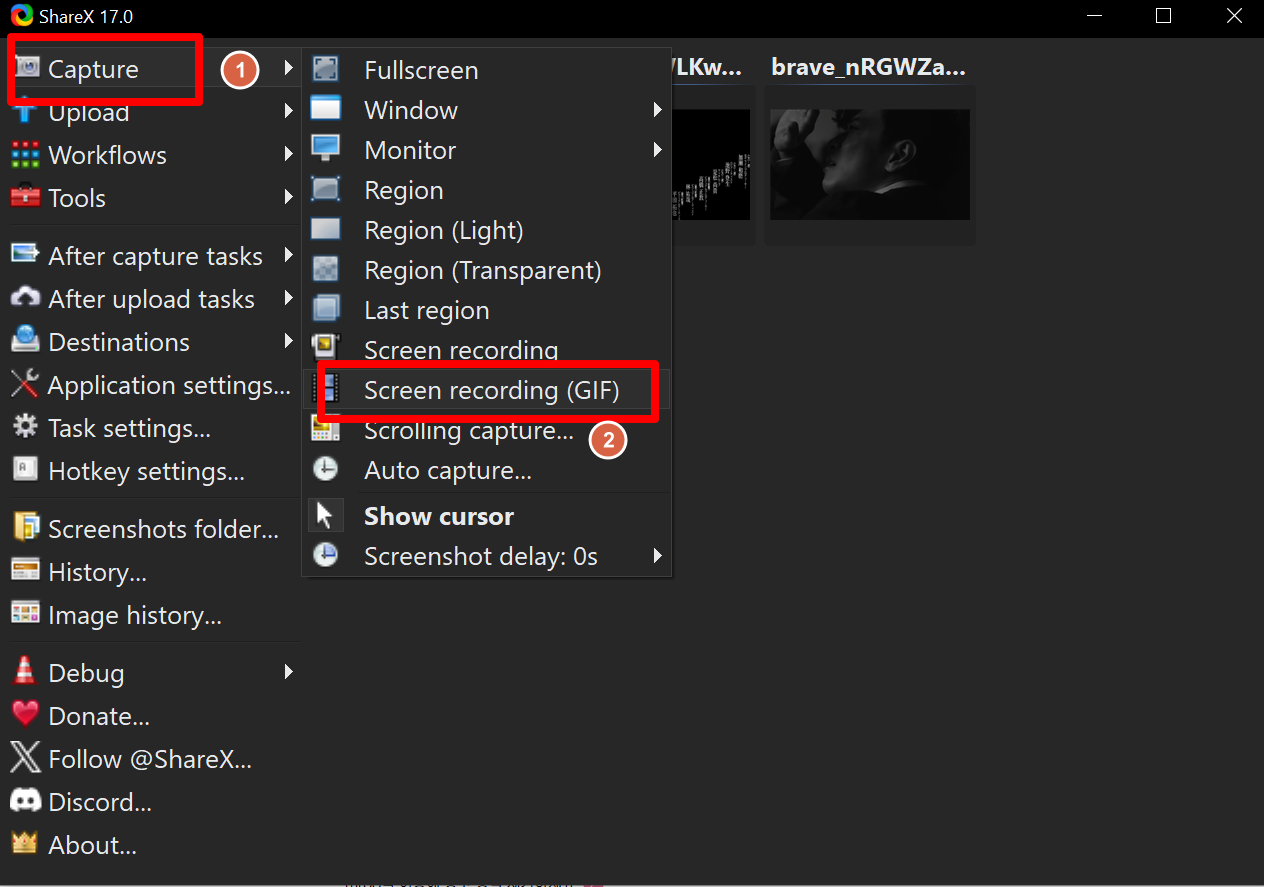Open Task settings...

pyautogui.click(x=152, y=428)
